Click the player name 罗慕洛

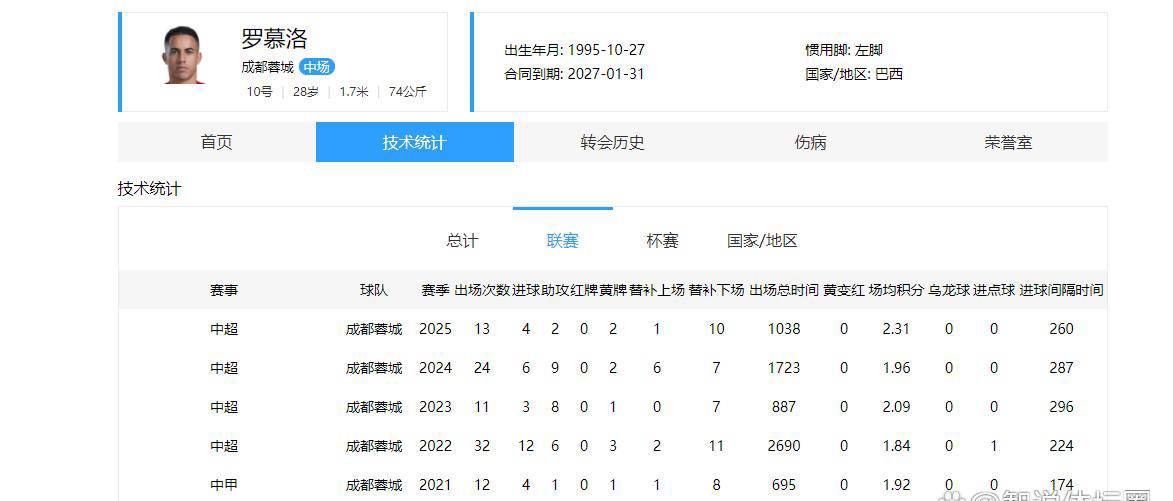coord(274,39)
